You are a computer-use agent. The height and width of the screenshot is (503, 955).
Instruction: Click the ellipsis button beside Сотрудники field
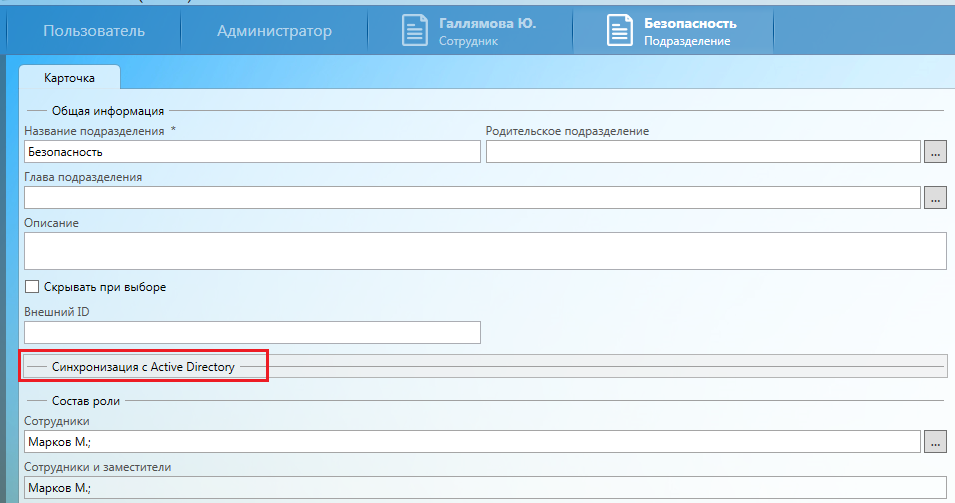(x=935, y=442)
